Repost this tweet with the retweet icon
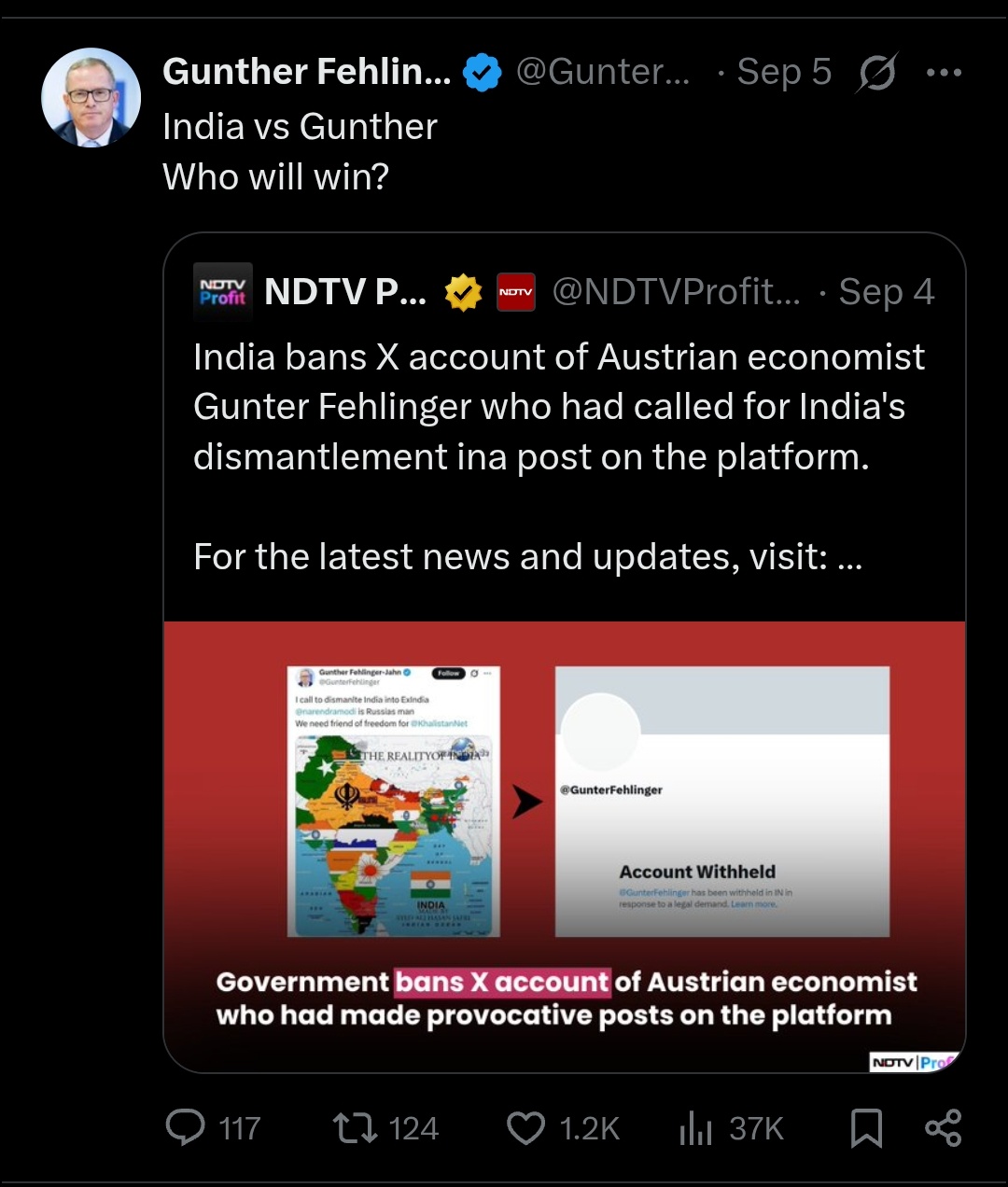This screenshot has height=1187, width=1008. click(356, 1127)
